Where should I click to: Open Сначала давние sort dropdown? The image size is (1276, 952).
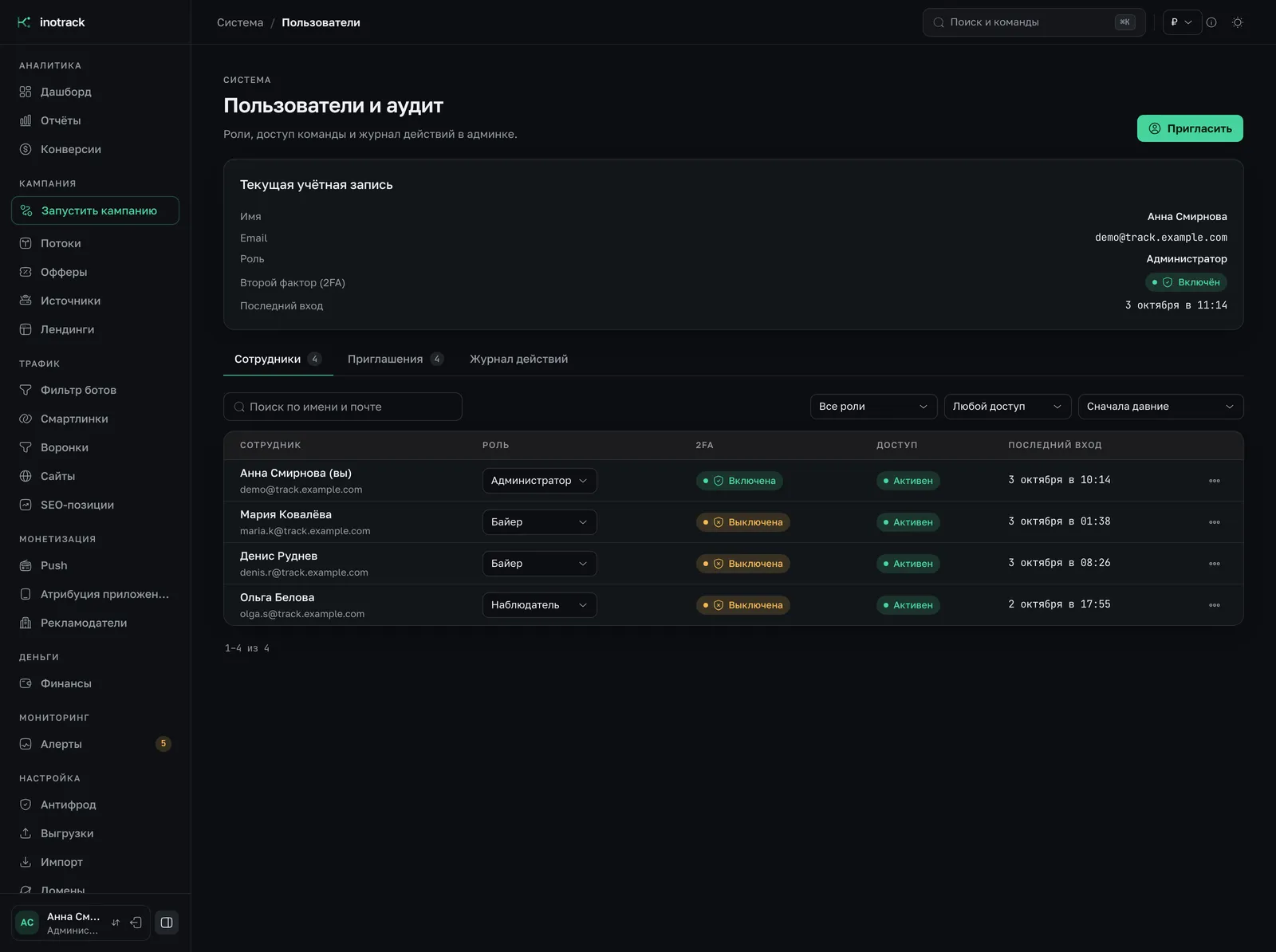[1161, 407]
